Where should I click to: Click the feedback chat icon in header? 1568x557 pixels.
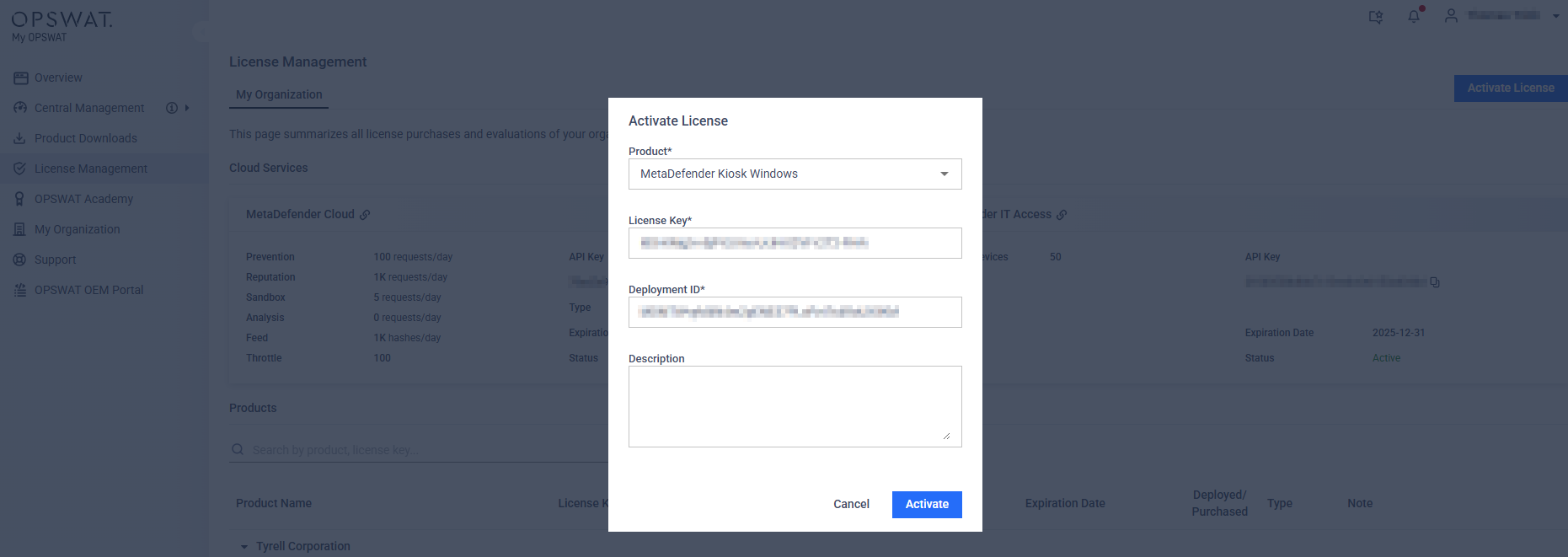[x=1376, y=17]
